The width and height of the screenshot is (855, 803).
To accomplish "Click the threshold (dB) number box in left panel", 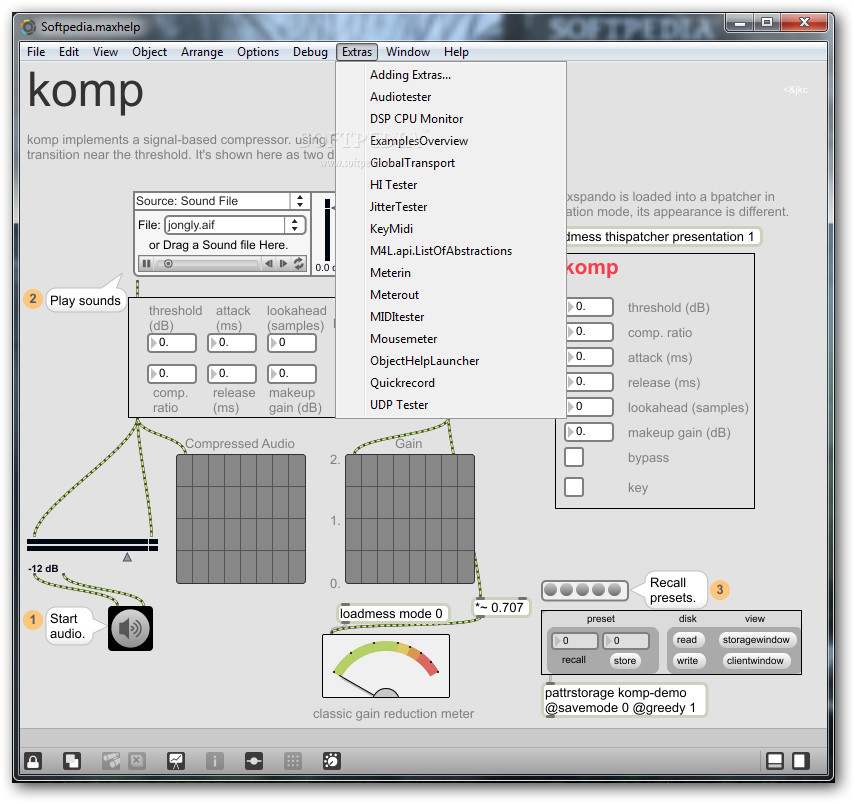I will (x=172, y=343).
